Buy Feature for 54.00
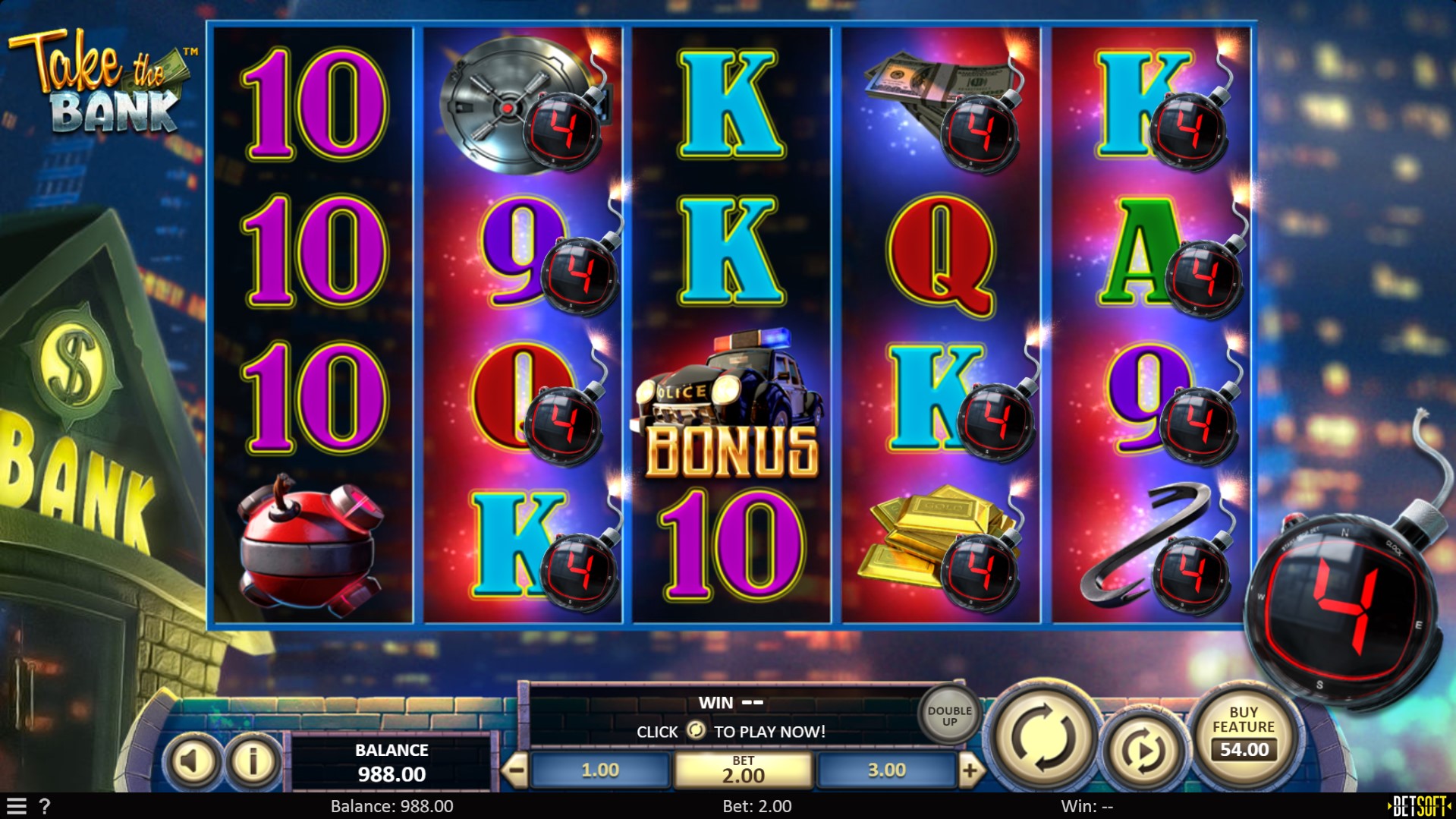1456x819 pixels. point(1244,735)
